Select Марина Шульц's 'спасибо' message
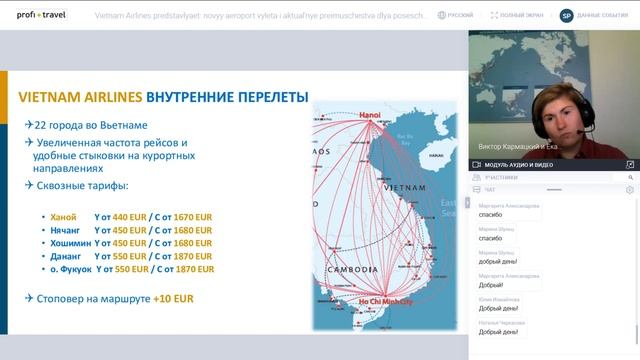 pos(490,238)
